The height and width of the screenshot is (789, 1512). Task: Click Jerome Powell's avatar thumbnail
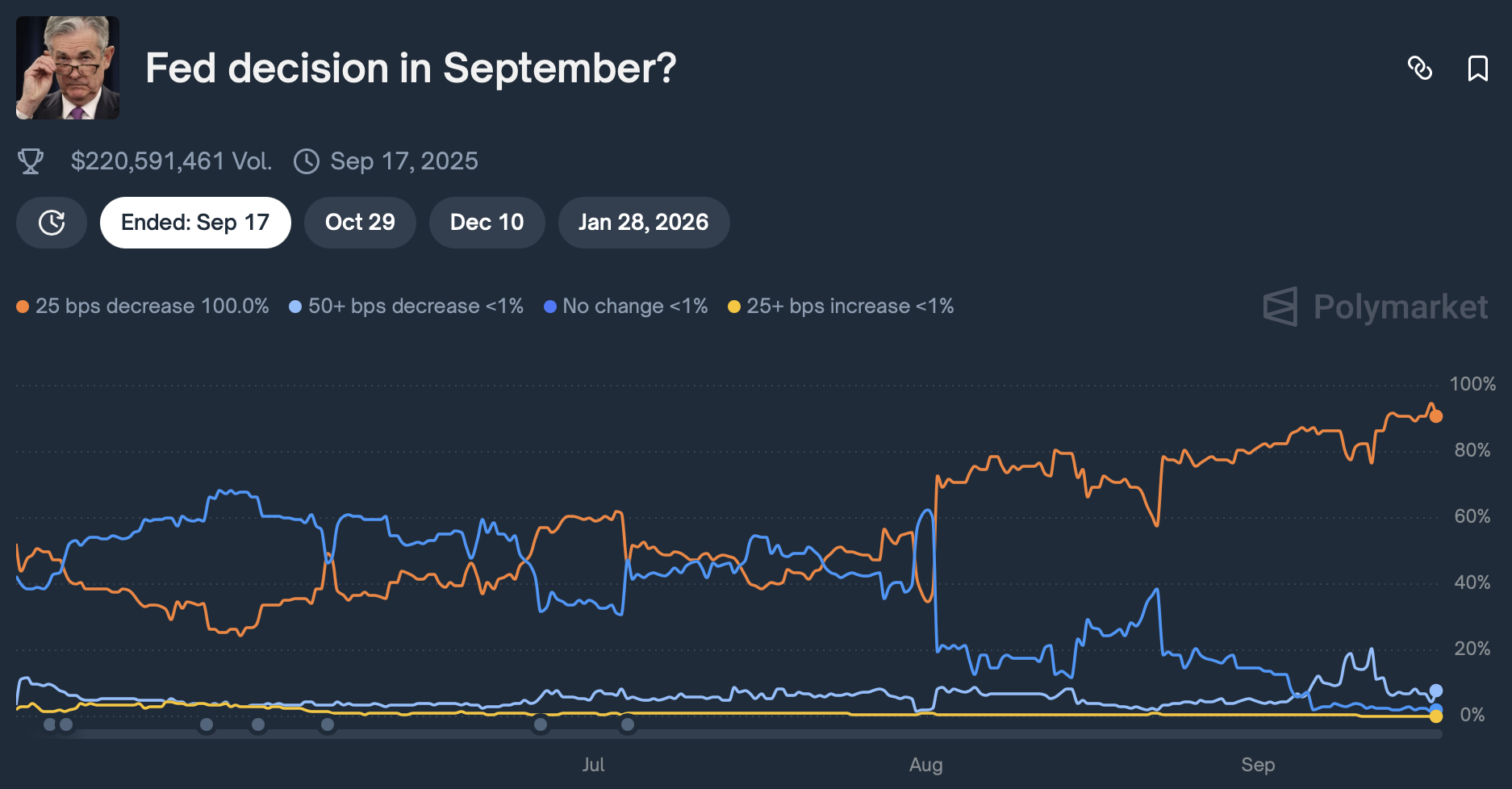[x=67, y=67]
